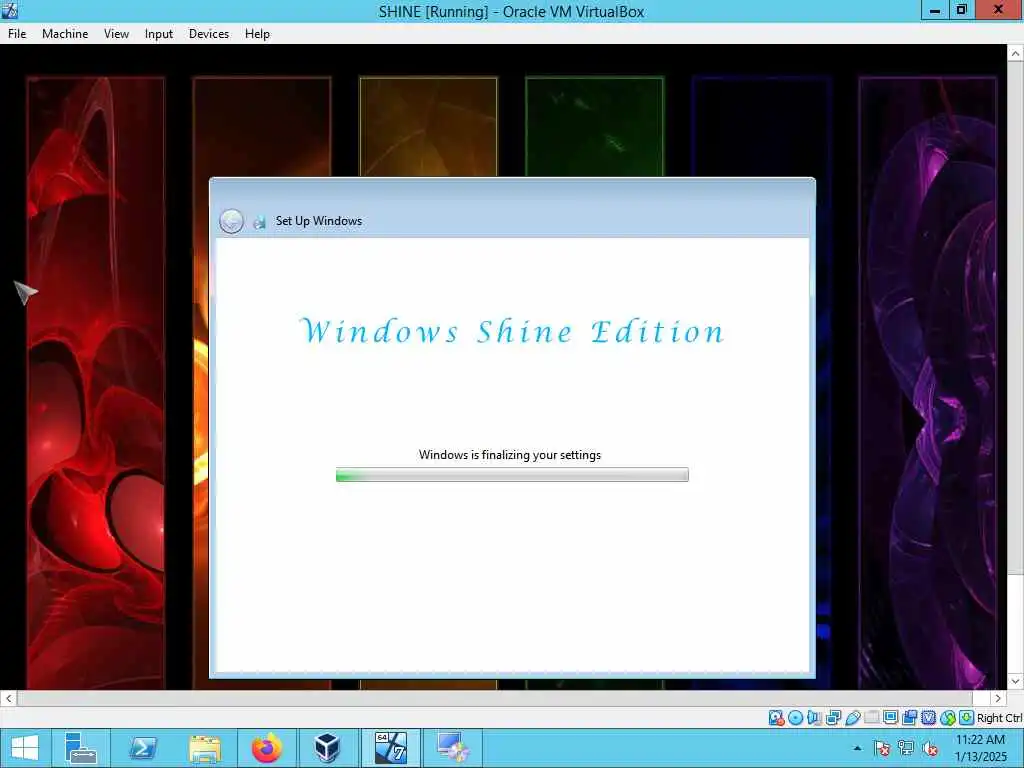Click the muted volume tray icon
Viewport: 1024px width, 768px height.
(x=930, y=748)
